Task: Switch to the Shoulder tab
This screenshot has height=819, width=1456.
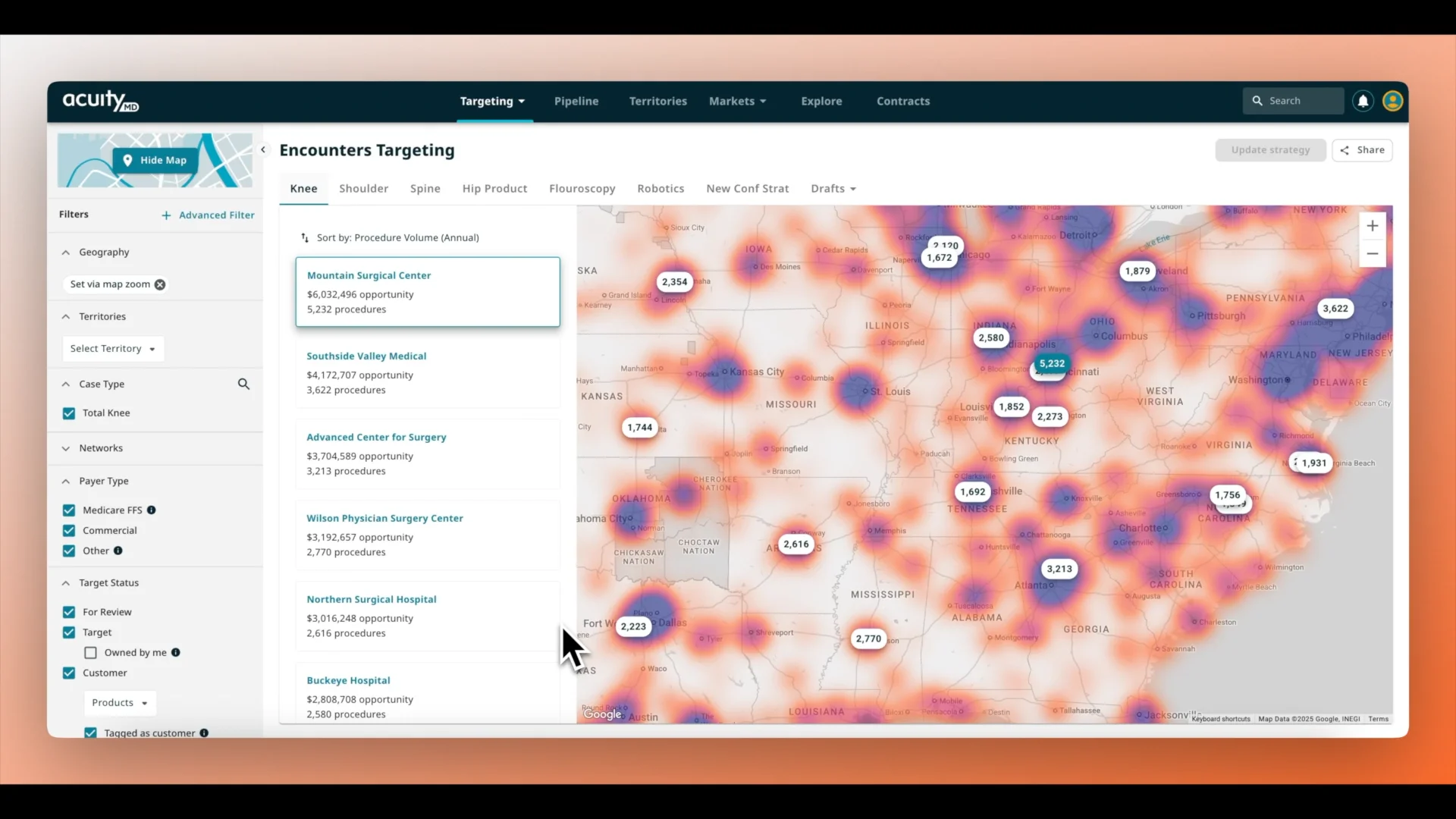Action: 363,189
